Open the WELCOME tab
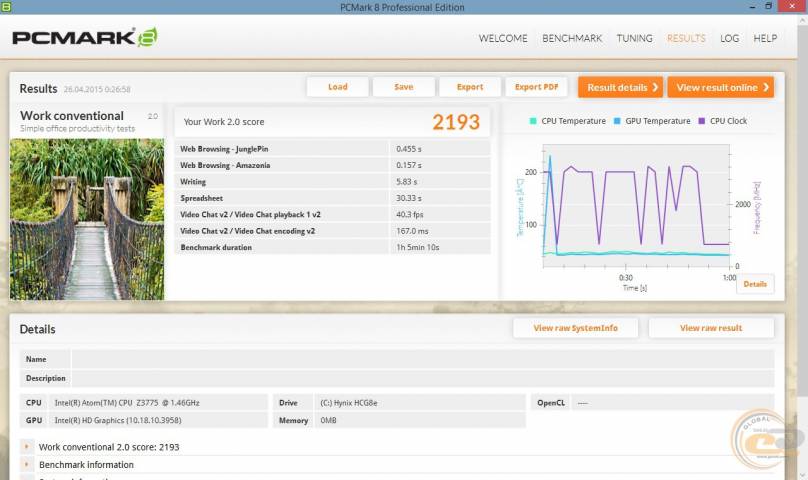808x480 pixels. point(503,38)
